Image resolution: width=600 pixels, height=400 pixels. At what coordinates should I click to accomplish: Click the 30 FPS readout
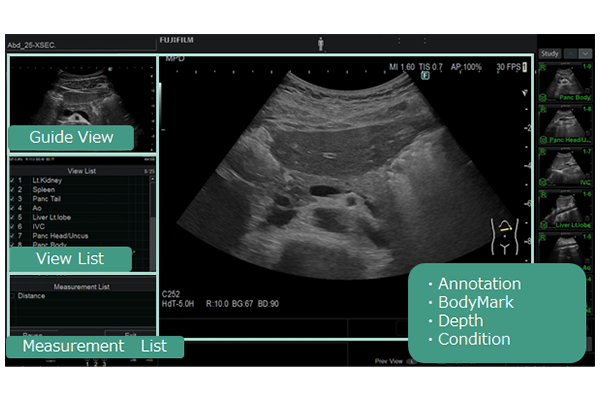tap(509, 67)
